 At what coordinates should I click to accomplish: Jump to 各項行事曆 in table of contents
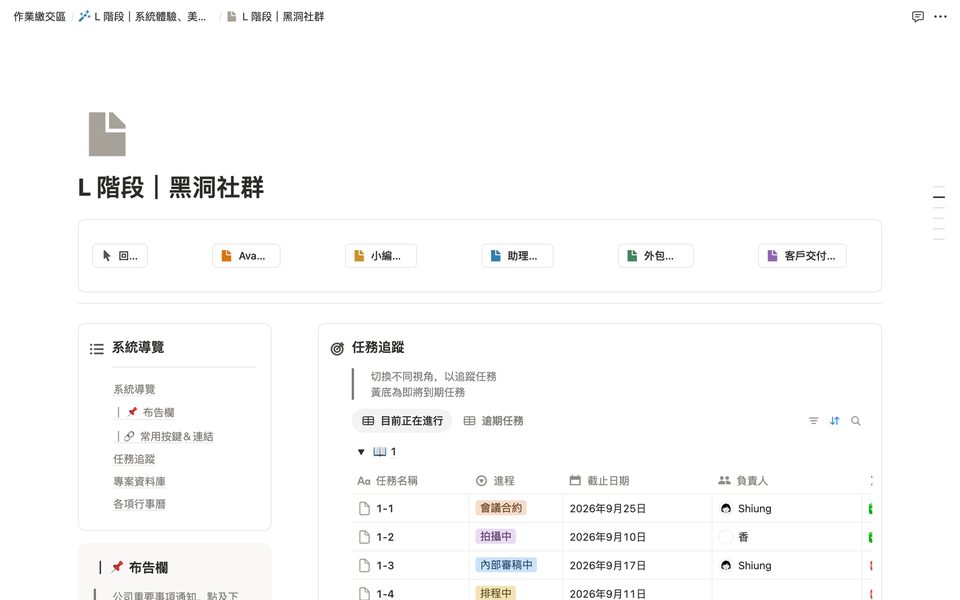coord(139,504)
